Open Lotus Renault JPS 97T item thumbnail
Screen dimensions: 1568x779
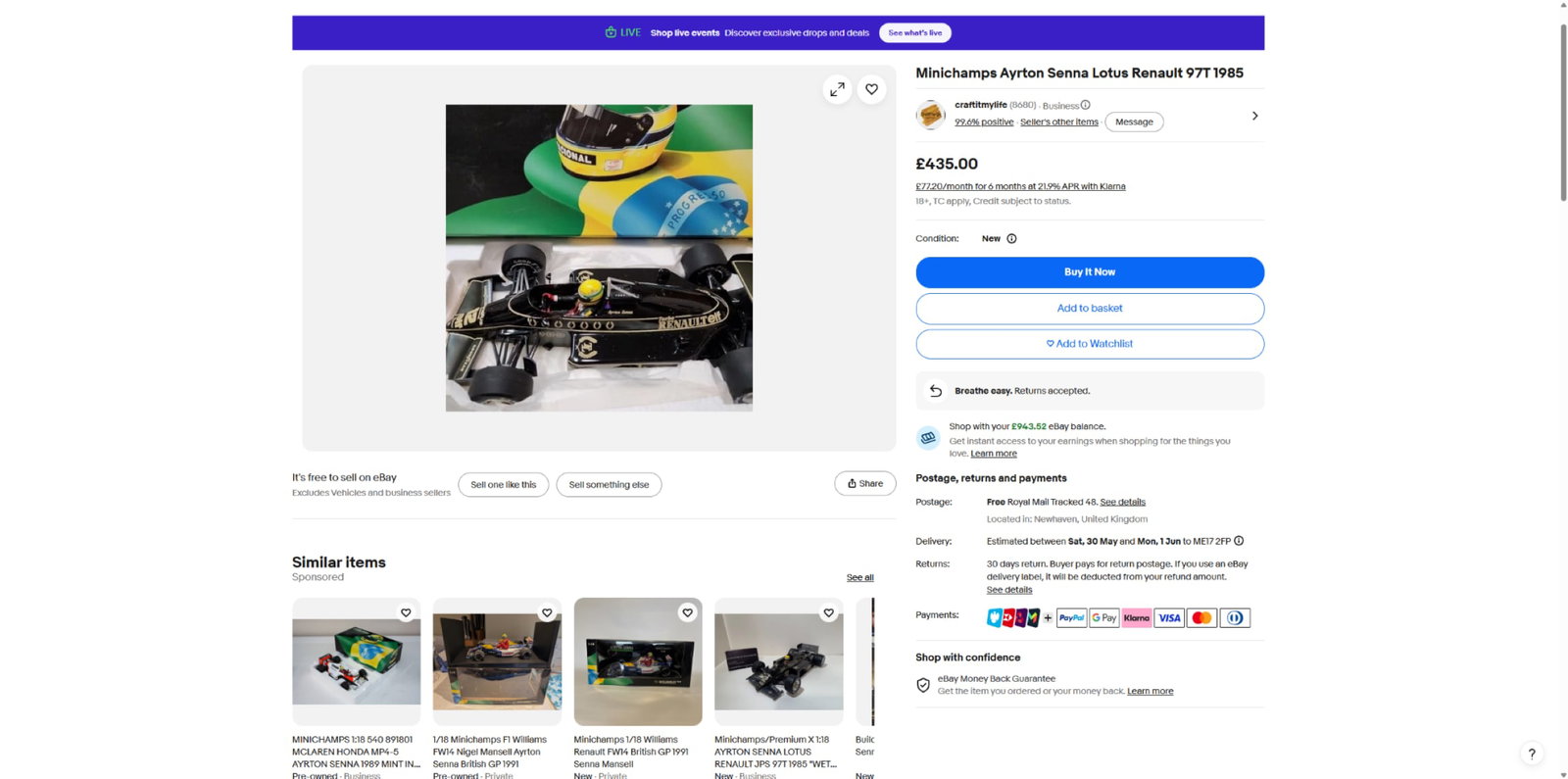point(779,661)
